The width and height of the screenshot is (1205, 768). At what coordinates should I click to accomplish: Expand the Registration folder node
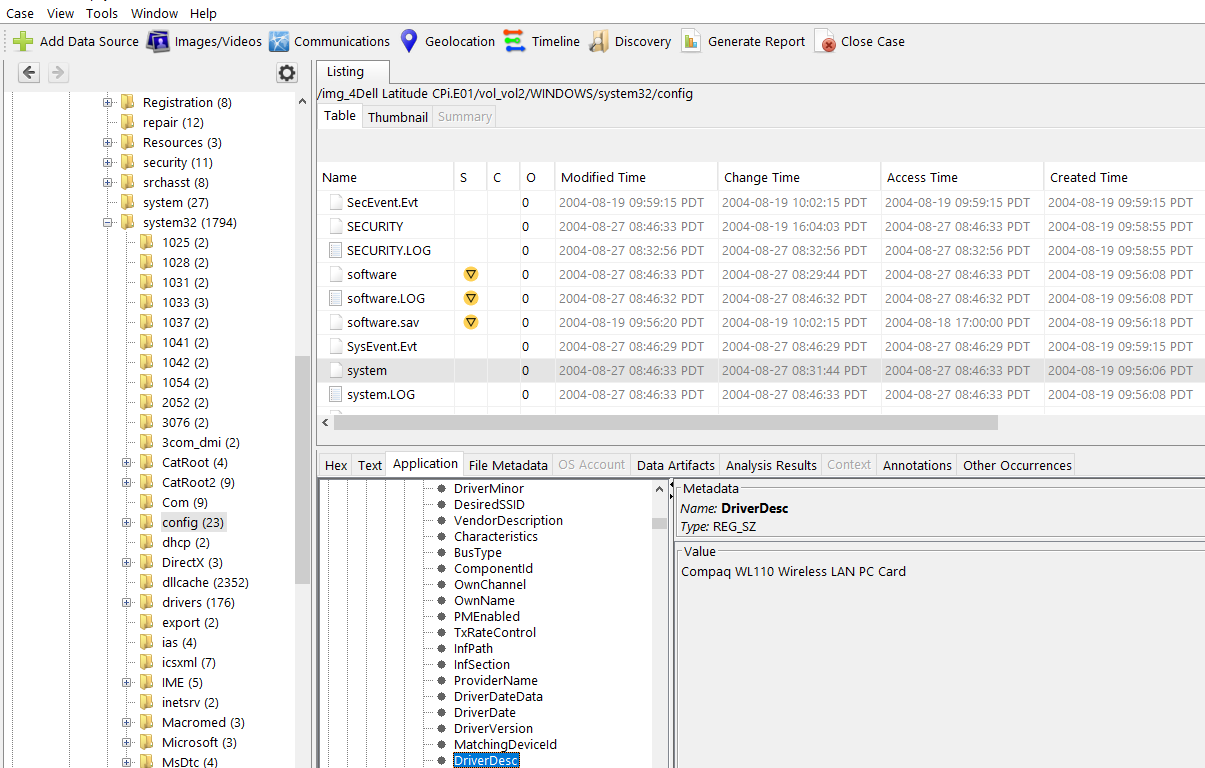(108, 103)
